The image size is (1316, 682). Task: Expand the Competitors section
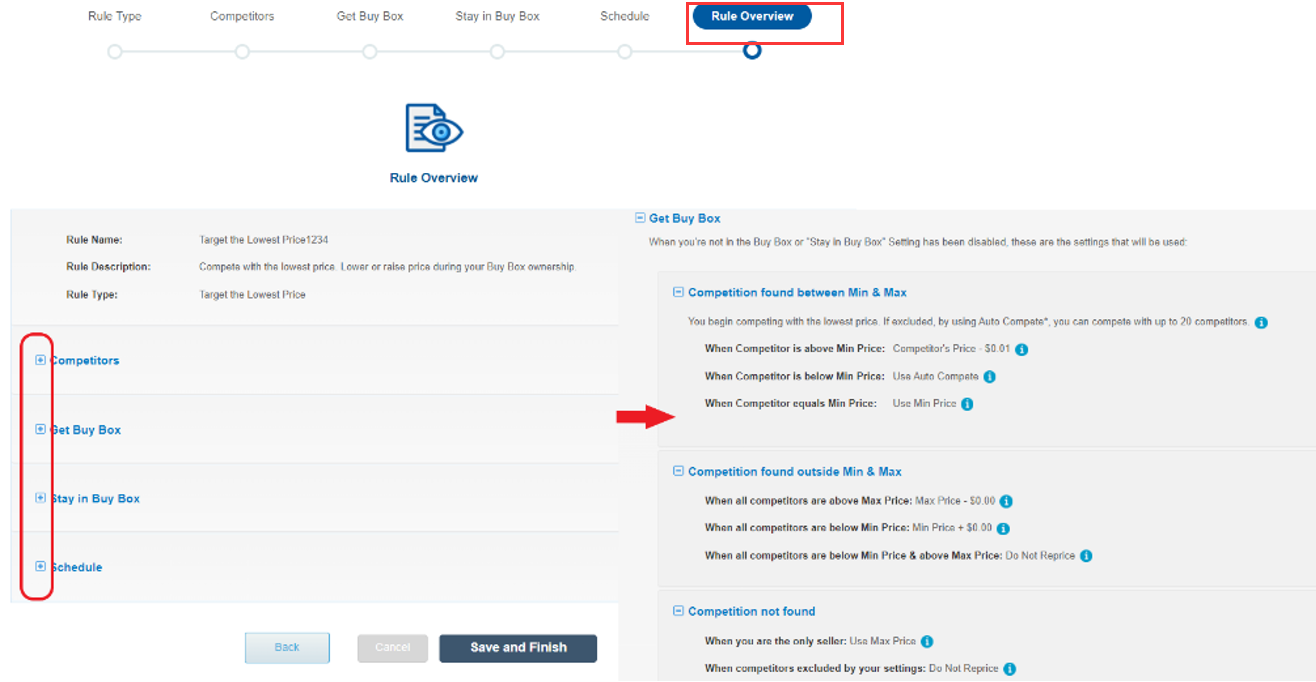[x=40, y=360]
